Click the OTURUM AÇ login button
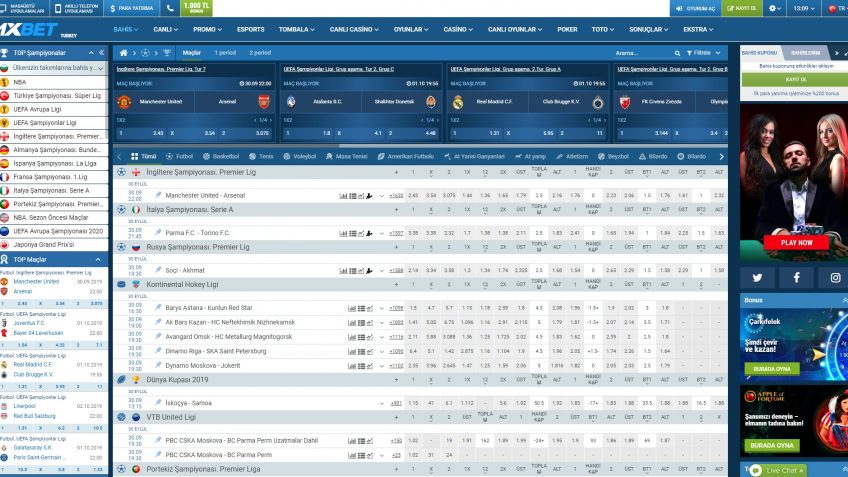 point(695,8)
